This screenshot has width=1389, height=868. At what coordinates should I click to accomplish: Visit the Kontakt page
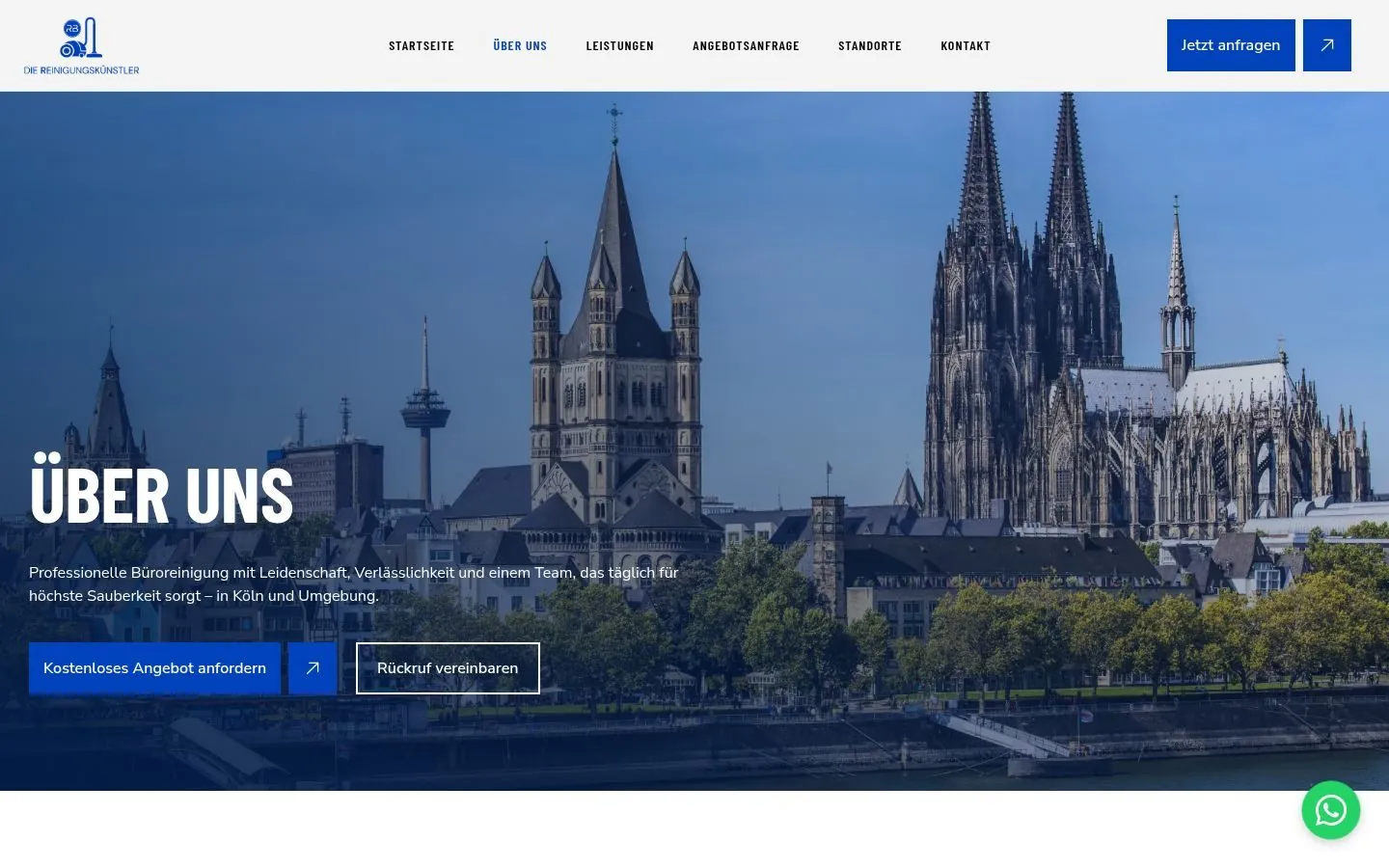[966, 46]
